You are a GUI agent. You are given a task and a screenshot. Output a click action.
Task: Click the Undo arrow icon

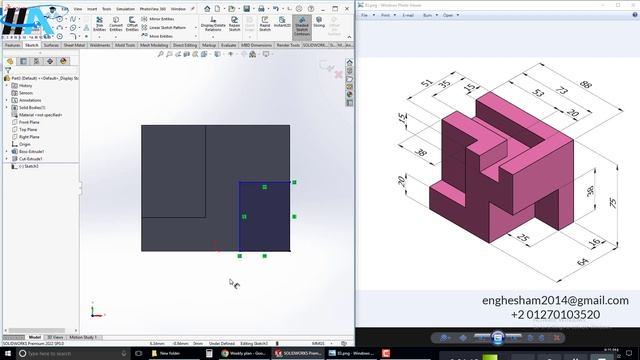click(276, 9)
